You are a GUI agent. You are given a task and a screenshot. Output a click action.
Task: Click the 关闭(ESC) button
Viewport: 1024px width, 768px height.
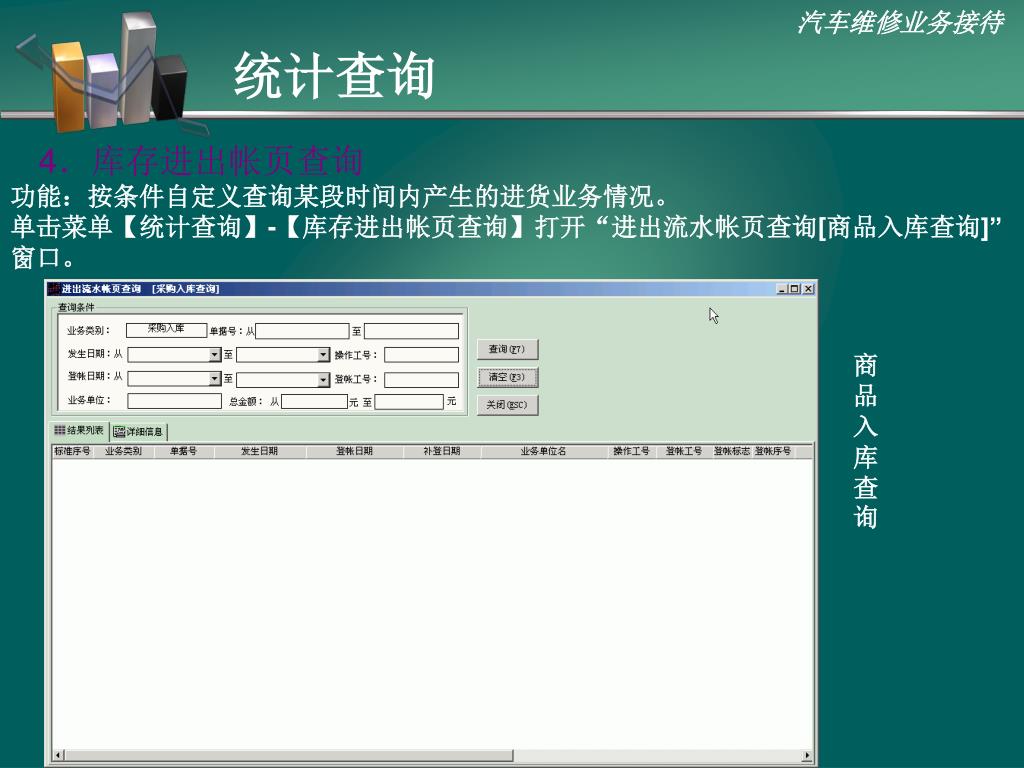[x=507, y=405]
